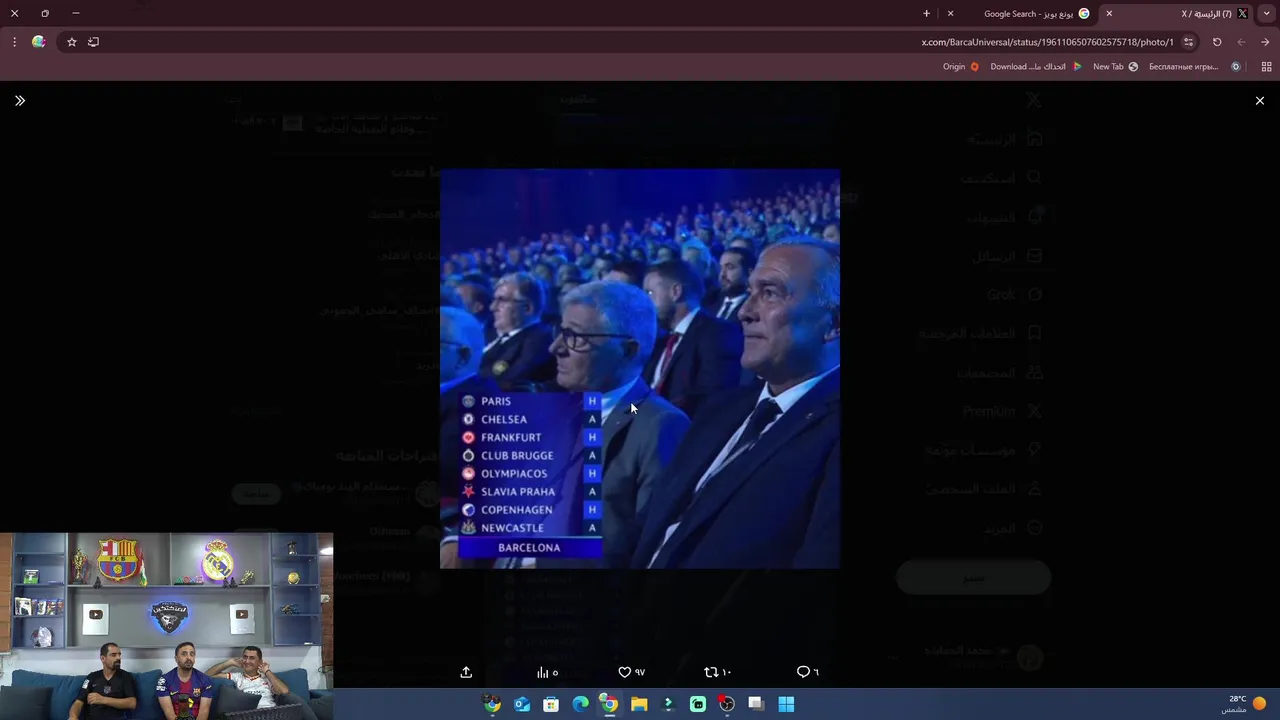Open the Chrome profile avatar

(38, 42)
